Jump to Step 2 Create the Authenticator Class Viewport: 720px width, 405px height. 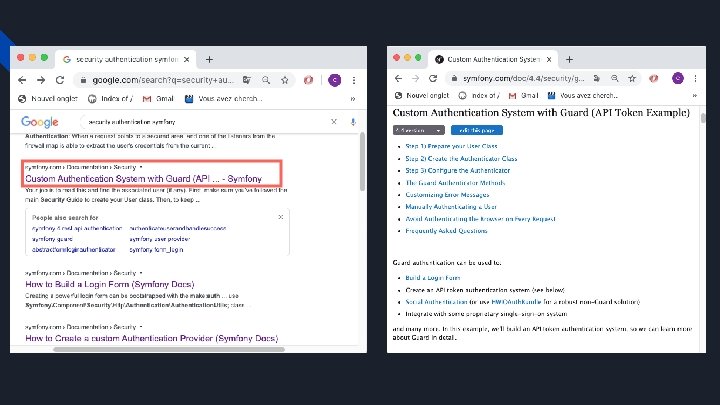point(461,158)
